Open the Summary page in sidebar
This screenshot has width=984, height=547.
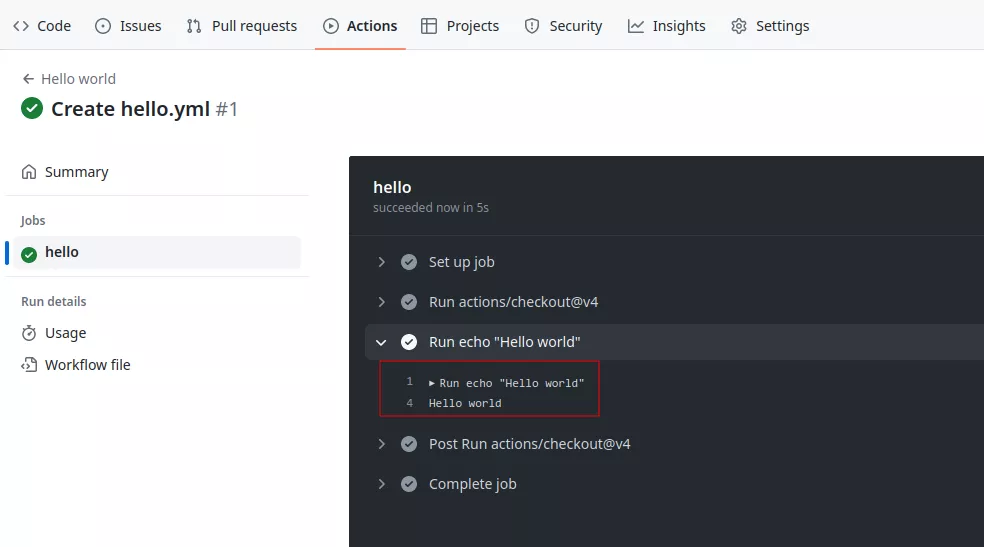click(x=76, y=172)
